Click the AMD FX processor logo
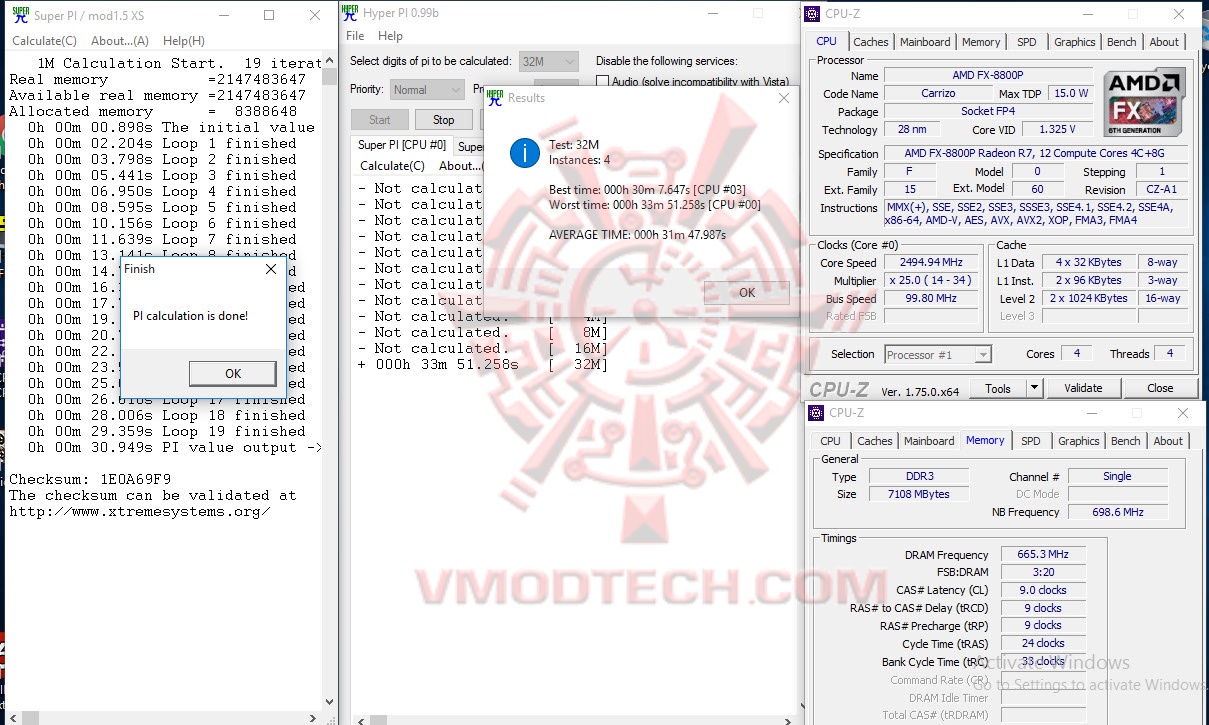Screen dimensions: 1209x725 (x=1145, y=102)
